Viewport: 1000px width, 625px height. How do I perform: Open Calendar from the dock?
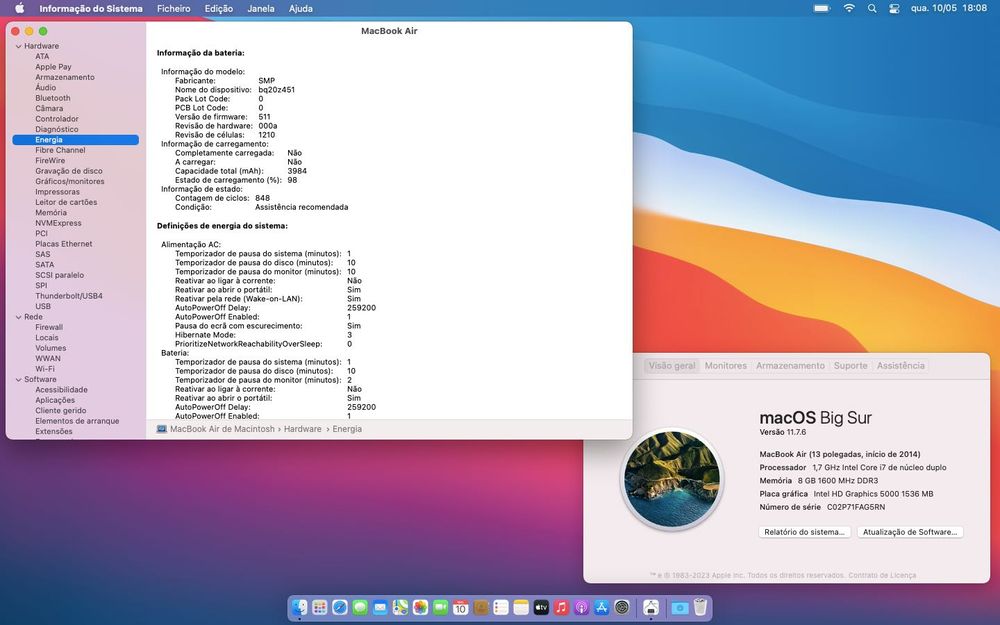460,608
